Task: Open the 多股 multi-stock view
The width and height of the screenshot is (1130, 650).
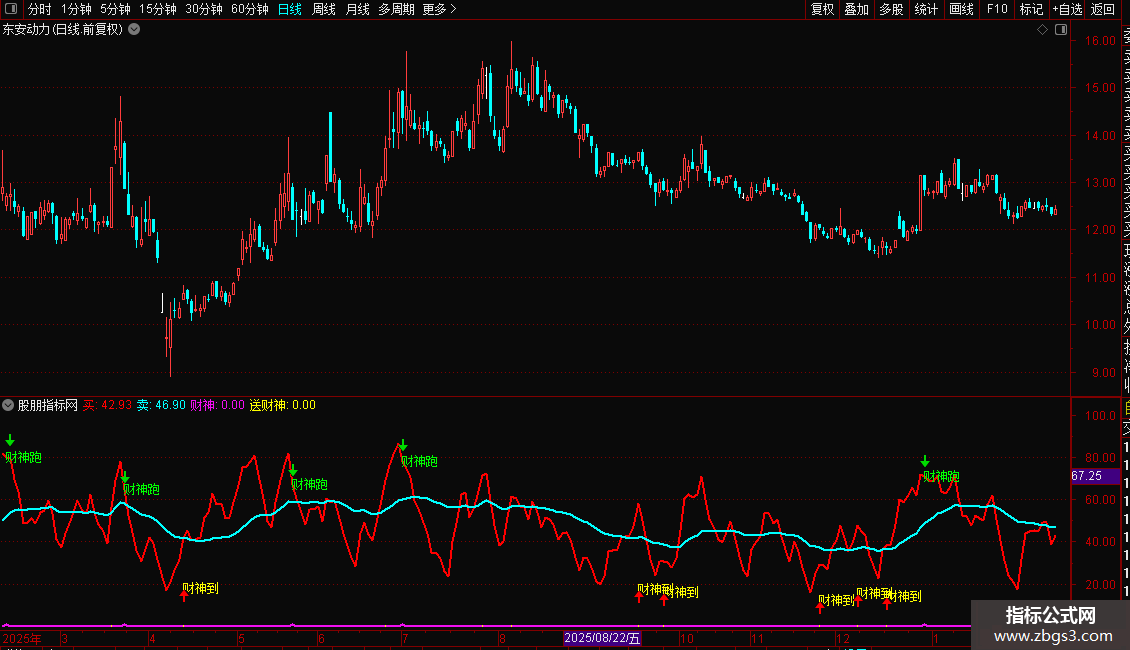Action: (891, 9)
